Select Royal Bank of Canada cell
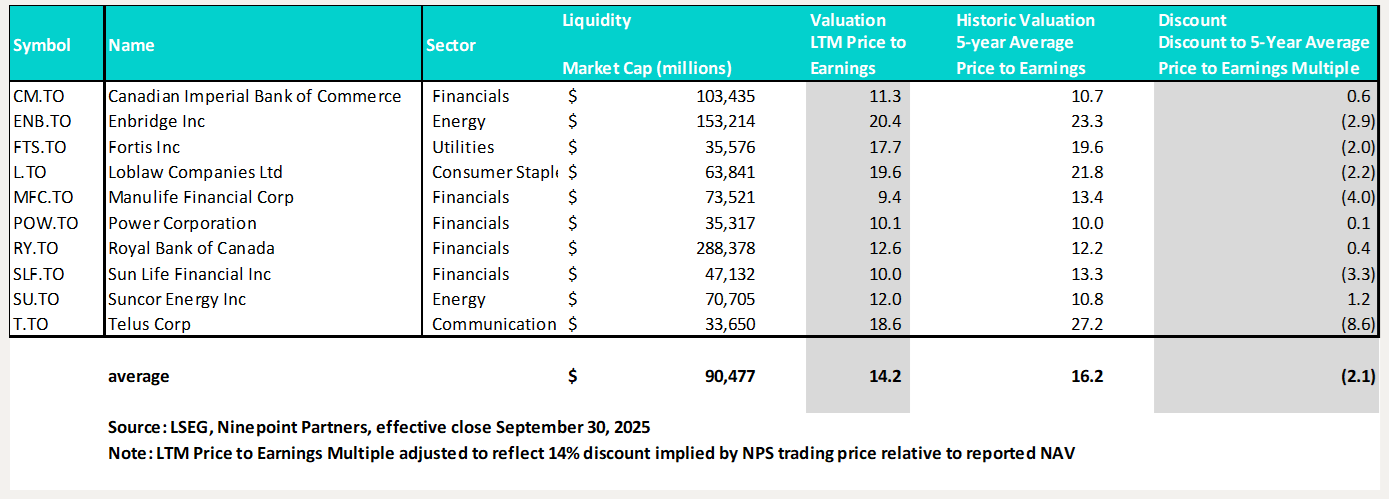The image size is (1389, 499). 191,248
